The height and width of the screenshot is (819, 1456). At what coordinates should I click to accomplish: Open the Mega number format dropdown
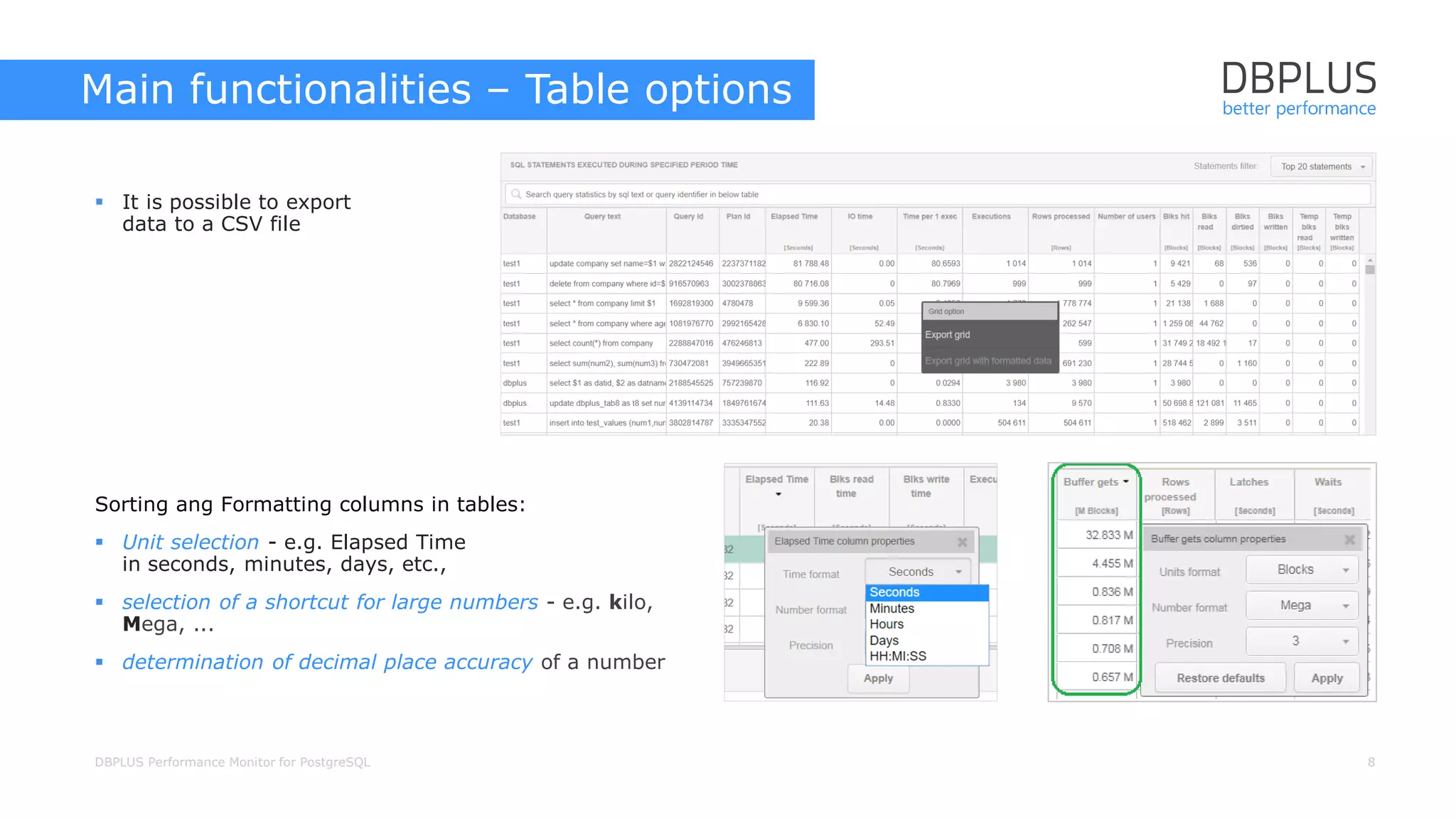click(1302, 606)
